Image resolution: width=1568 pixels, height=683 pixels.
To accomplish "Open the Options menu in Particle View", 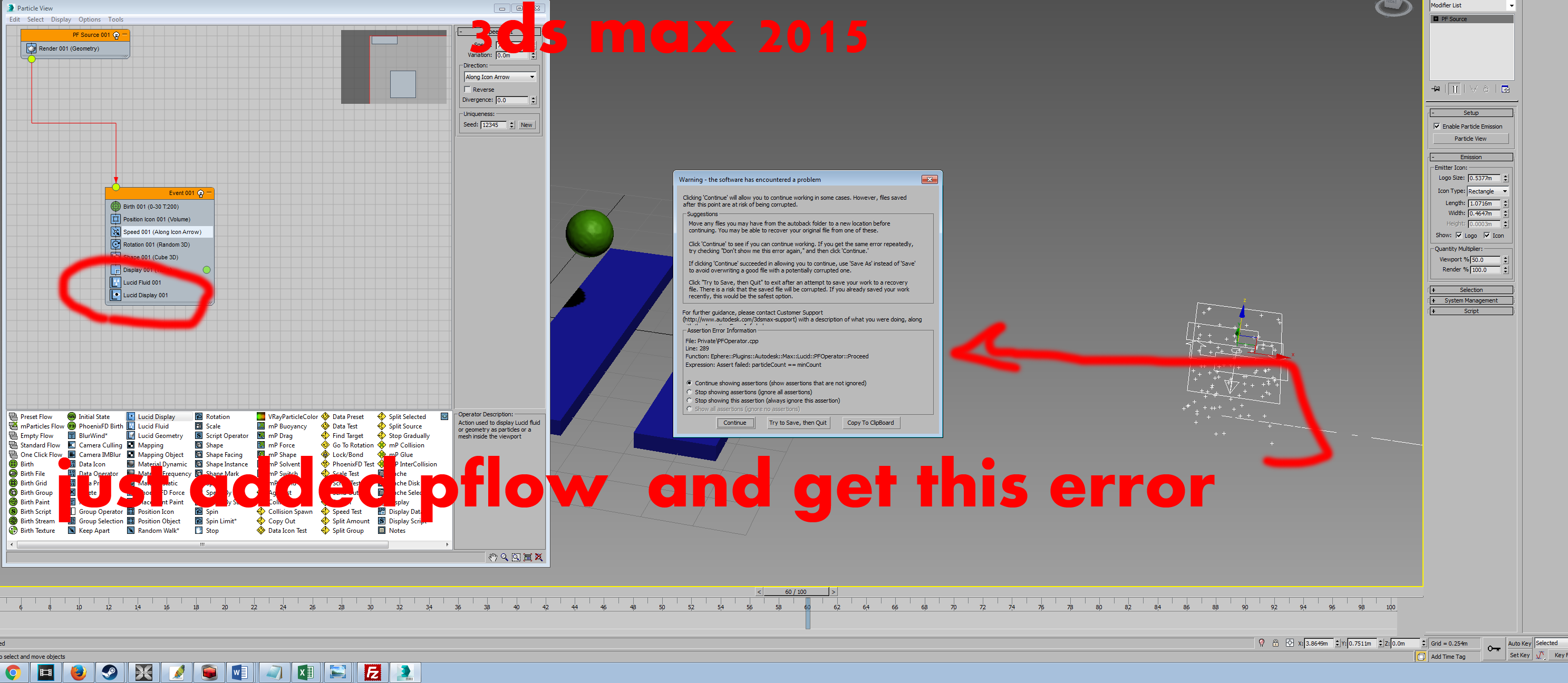I will point(90,19).
